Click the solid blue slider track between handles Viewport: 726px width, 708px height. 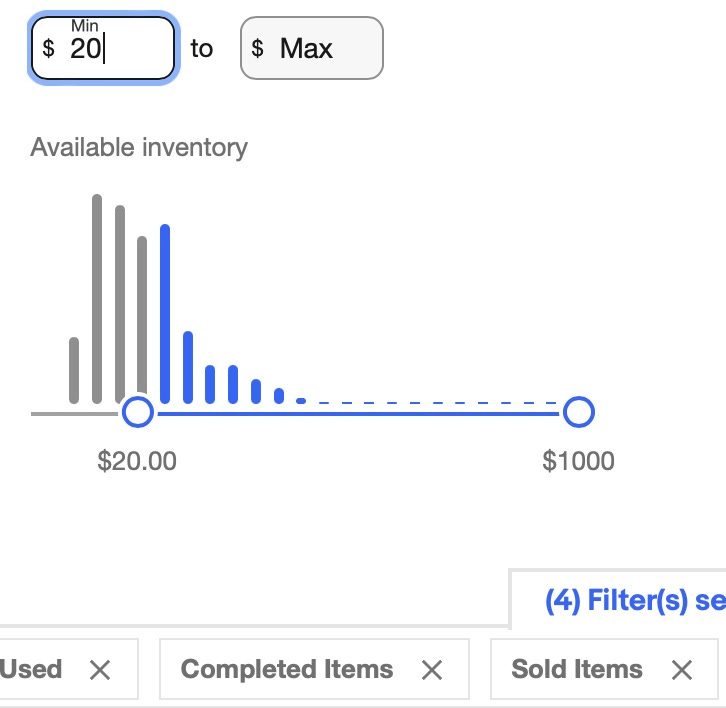358,413
